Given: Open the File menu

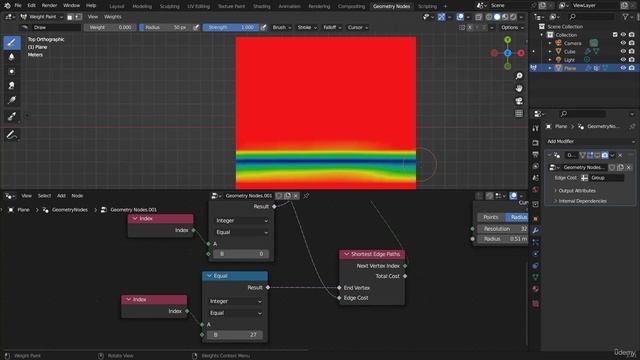Looking at the screenshot, I should [18, 6].
